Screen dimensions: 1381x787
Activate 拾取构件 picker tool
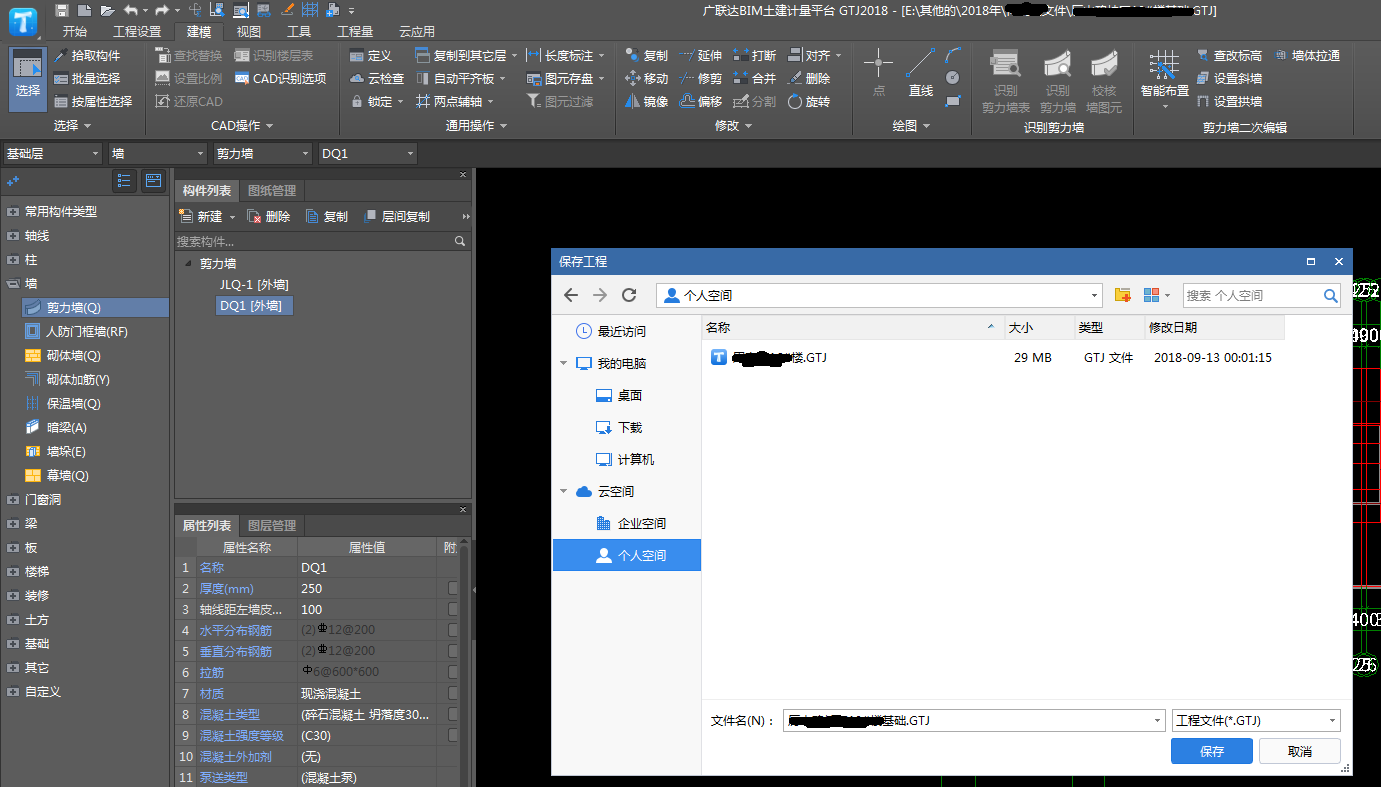(x=87, y=55)
